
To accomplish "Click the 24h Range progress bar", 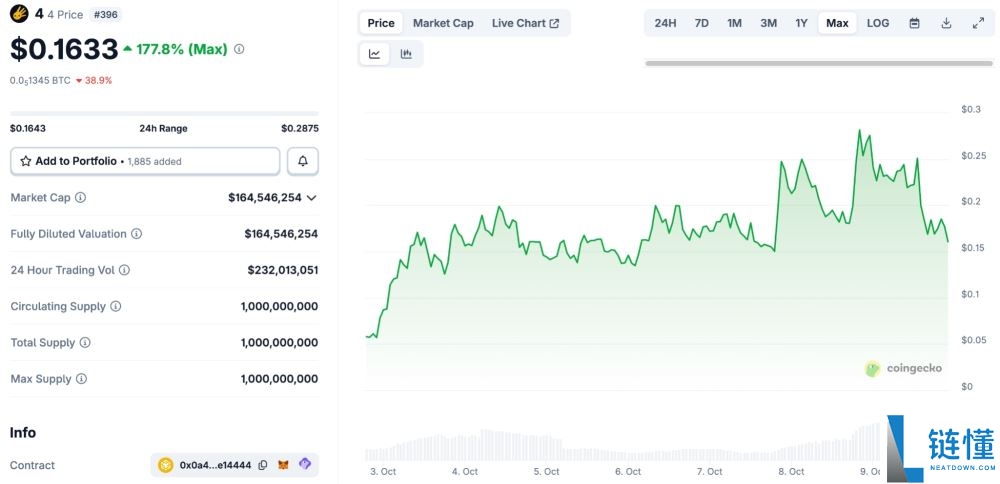I will [x=165, y=114].
